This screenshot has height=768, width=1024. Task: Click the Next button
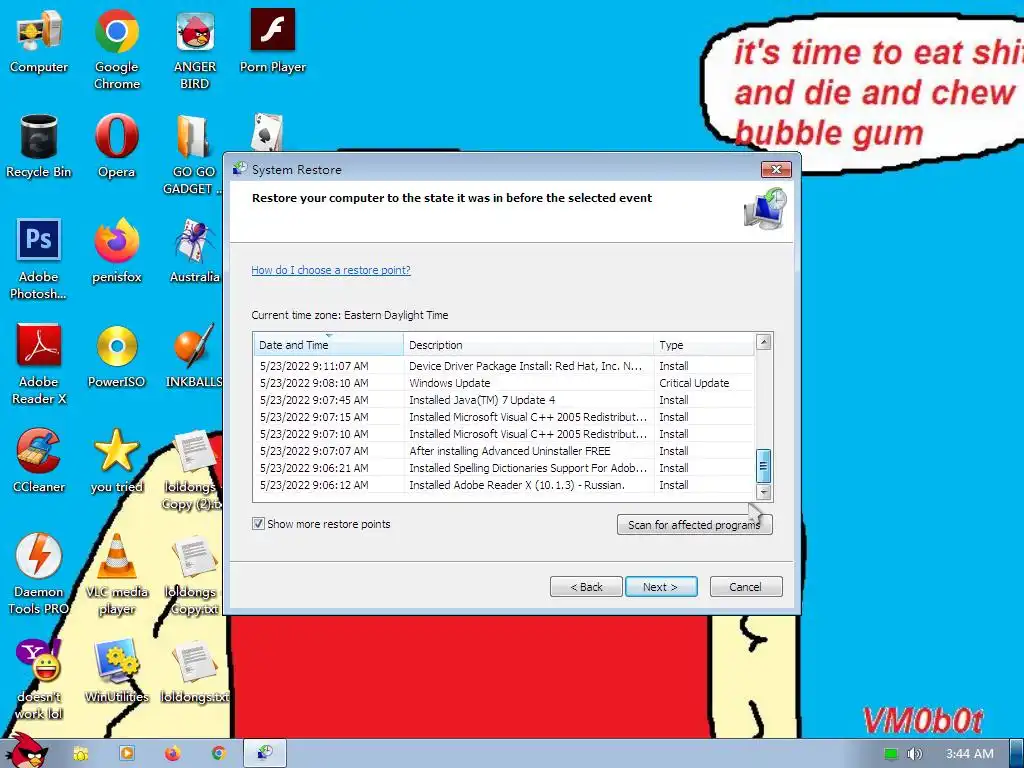point(661,586)
